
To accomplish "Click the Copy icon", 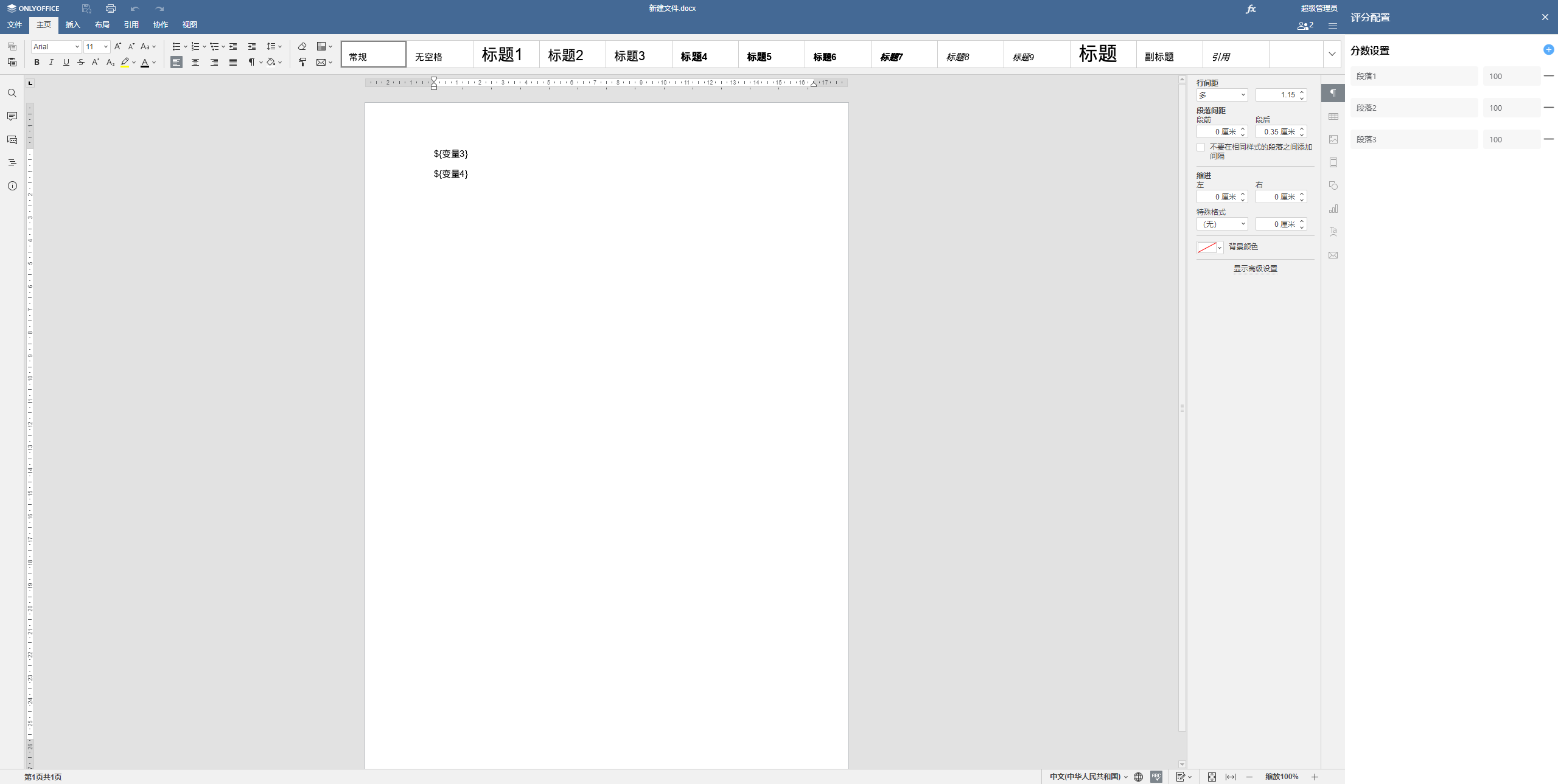I will pos(12,46).
